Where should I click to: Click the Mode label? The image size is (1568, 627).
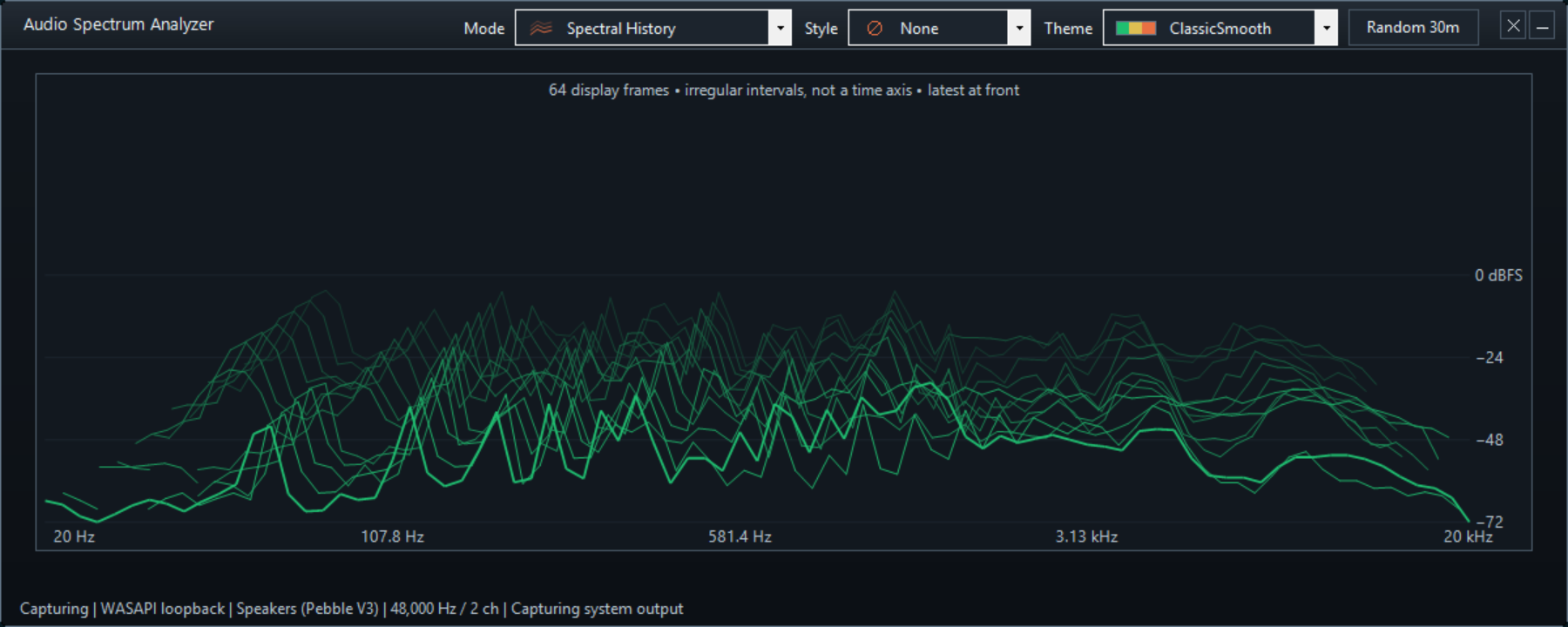click(x=484, y=28)
